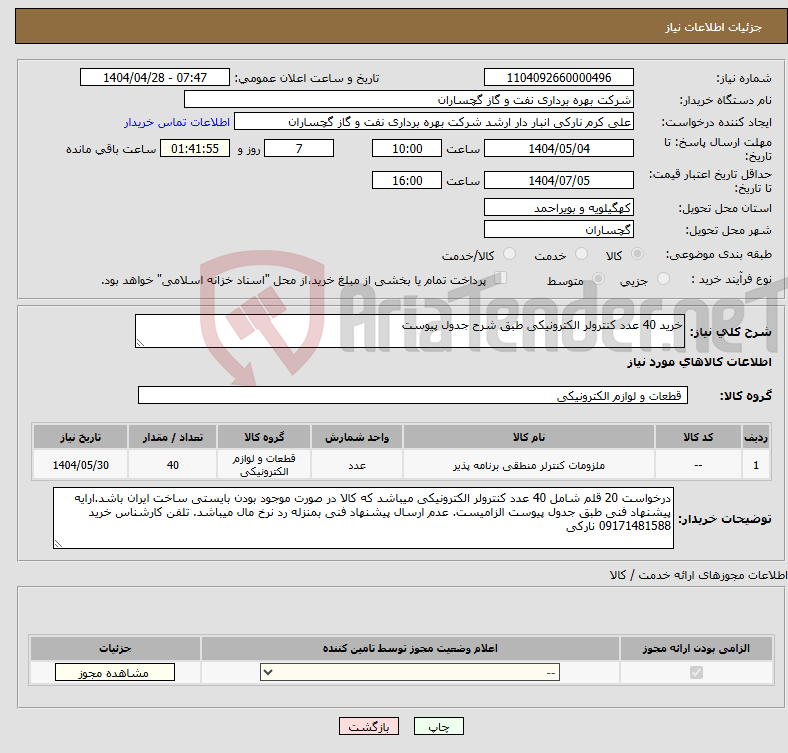Image resolution: width=788 pixels, height=753 pixels.
Task: Click the کد کالا column header
Action: pyautogui.click(x=698, y=437)
